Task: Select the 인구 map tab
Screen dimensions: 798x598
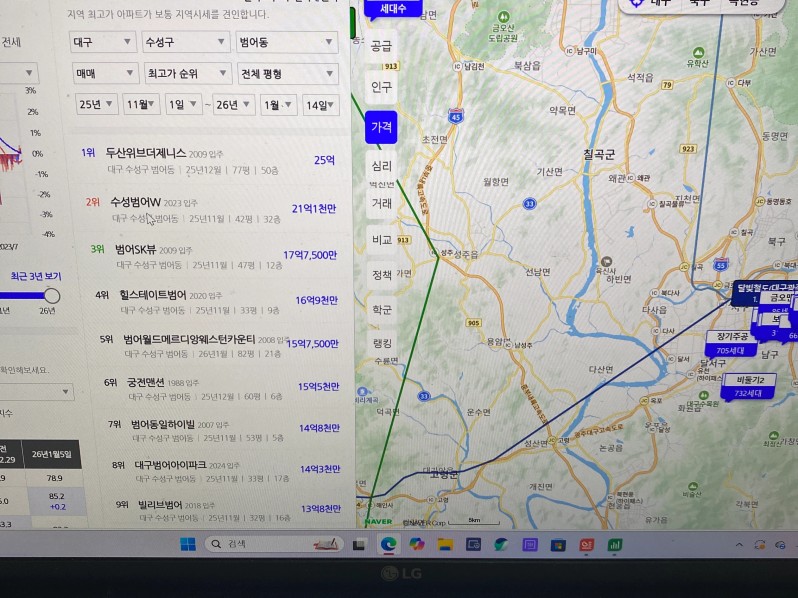Action: click(x=382, y=87)
